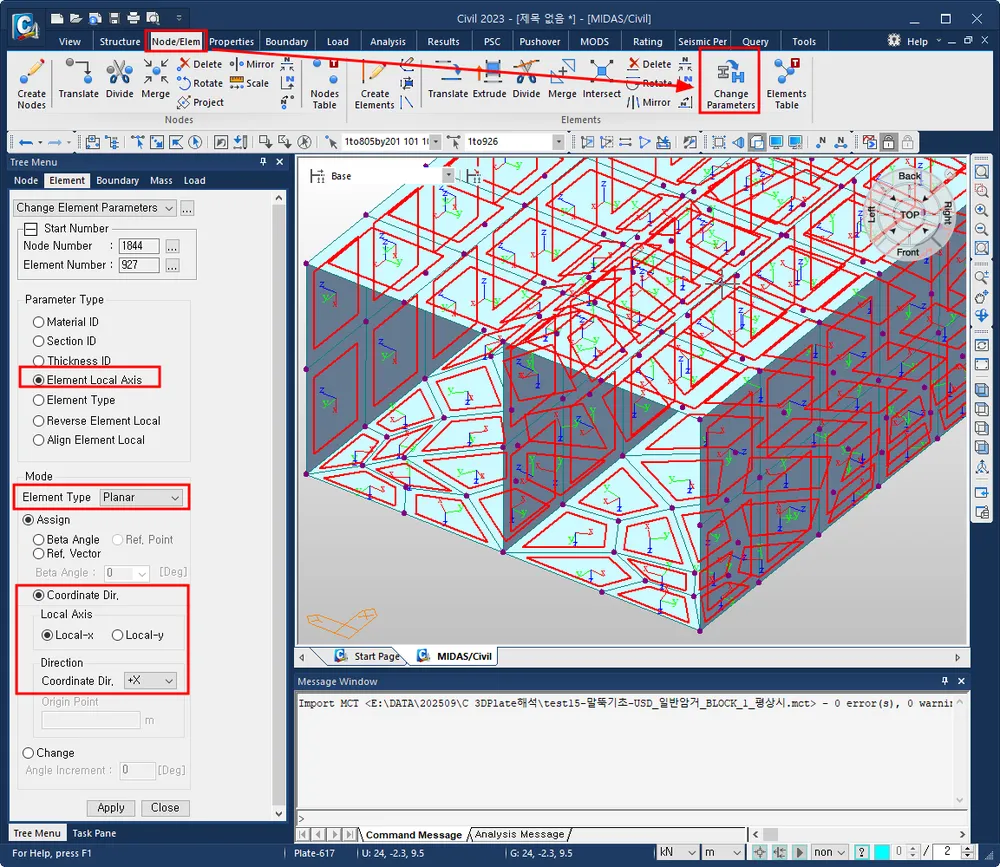Open Change Element Parameters dropdown
The height and width of the screenshot is (867, 1000).
tap(94, 208)
